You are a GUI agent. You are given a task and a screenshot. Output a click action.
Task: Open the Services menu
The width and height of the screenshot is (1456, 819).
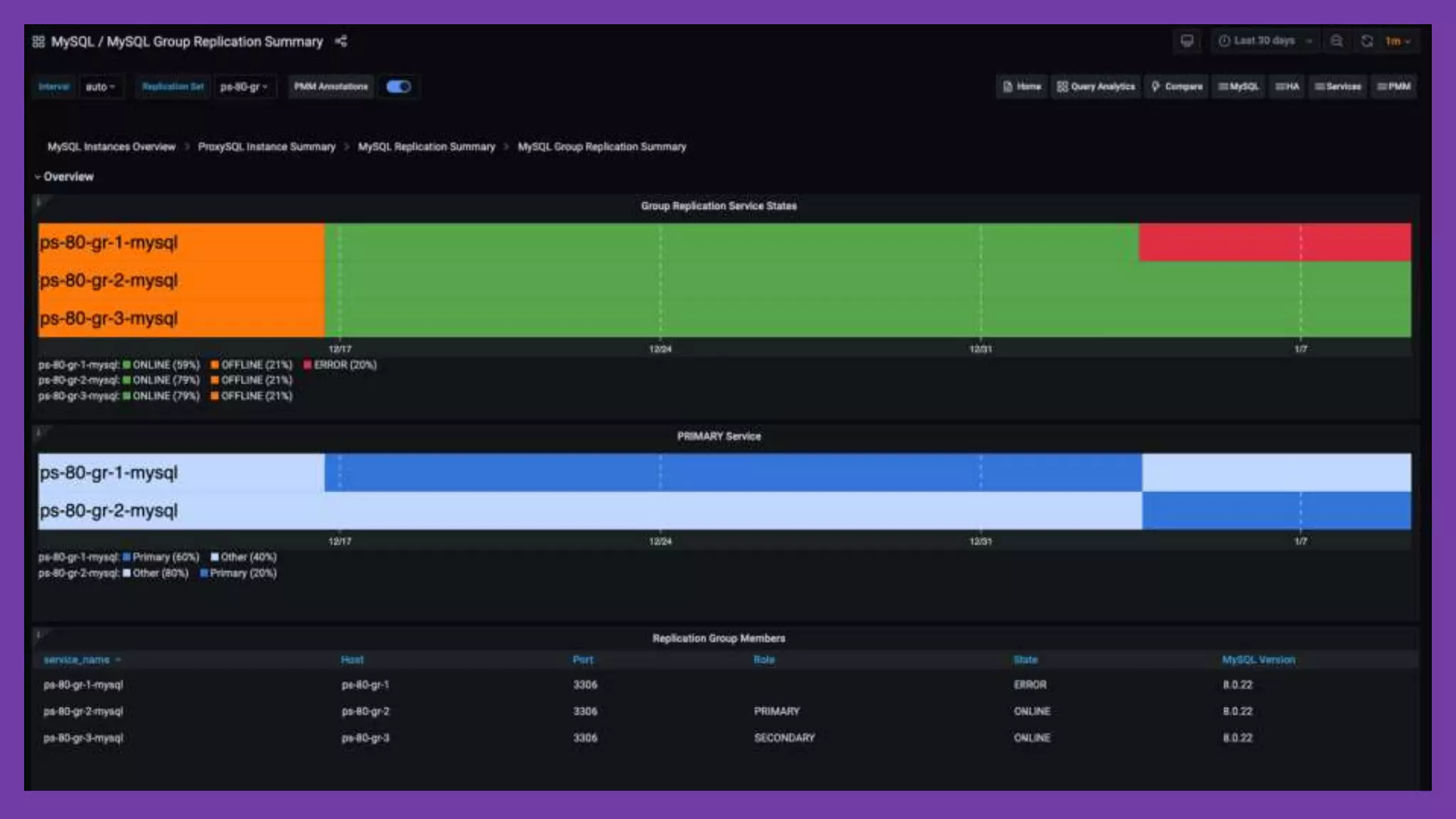(x=1337, y=87)
